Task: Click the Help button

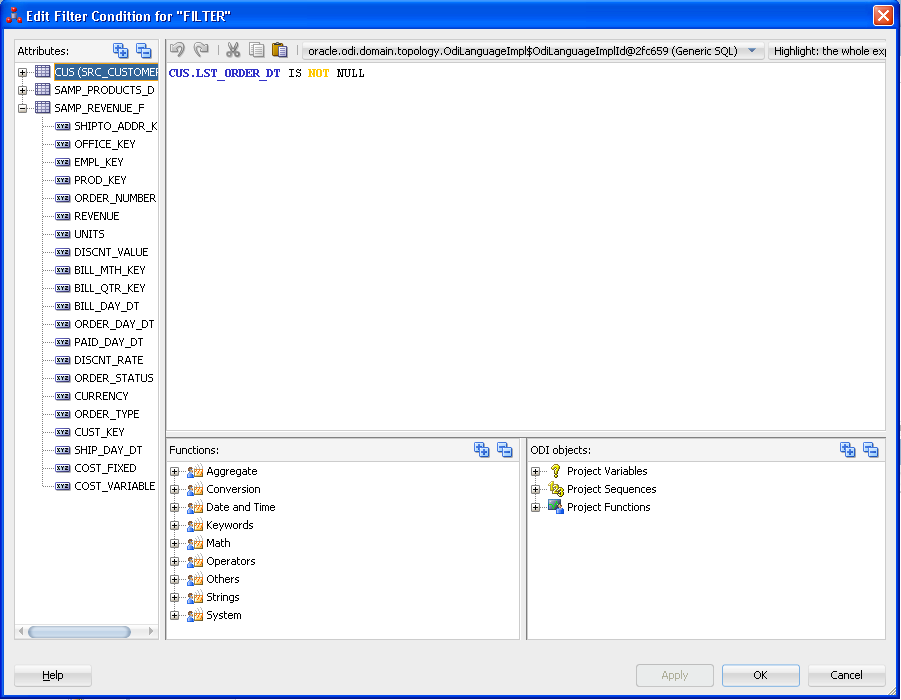Action: [53, 675]
